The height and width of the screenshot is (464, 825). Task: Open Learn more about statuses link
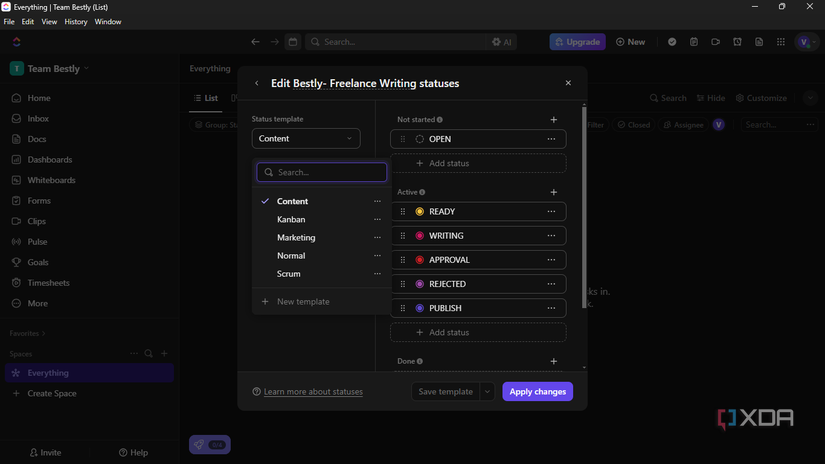click(313, 392)
